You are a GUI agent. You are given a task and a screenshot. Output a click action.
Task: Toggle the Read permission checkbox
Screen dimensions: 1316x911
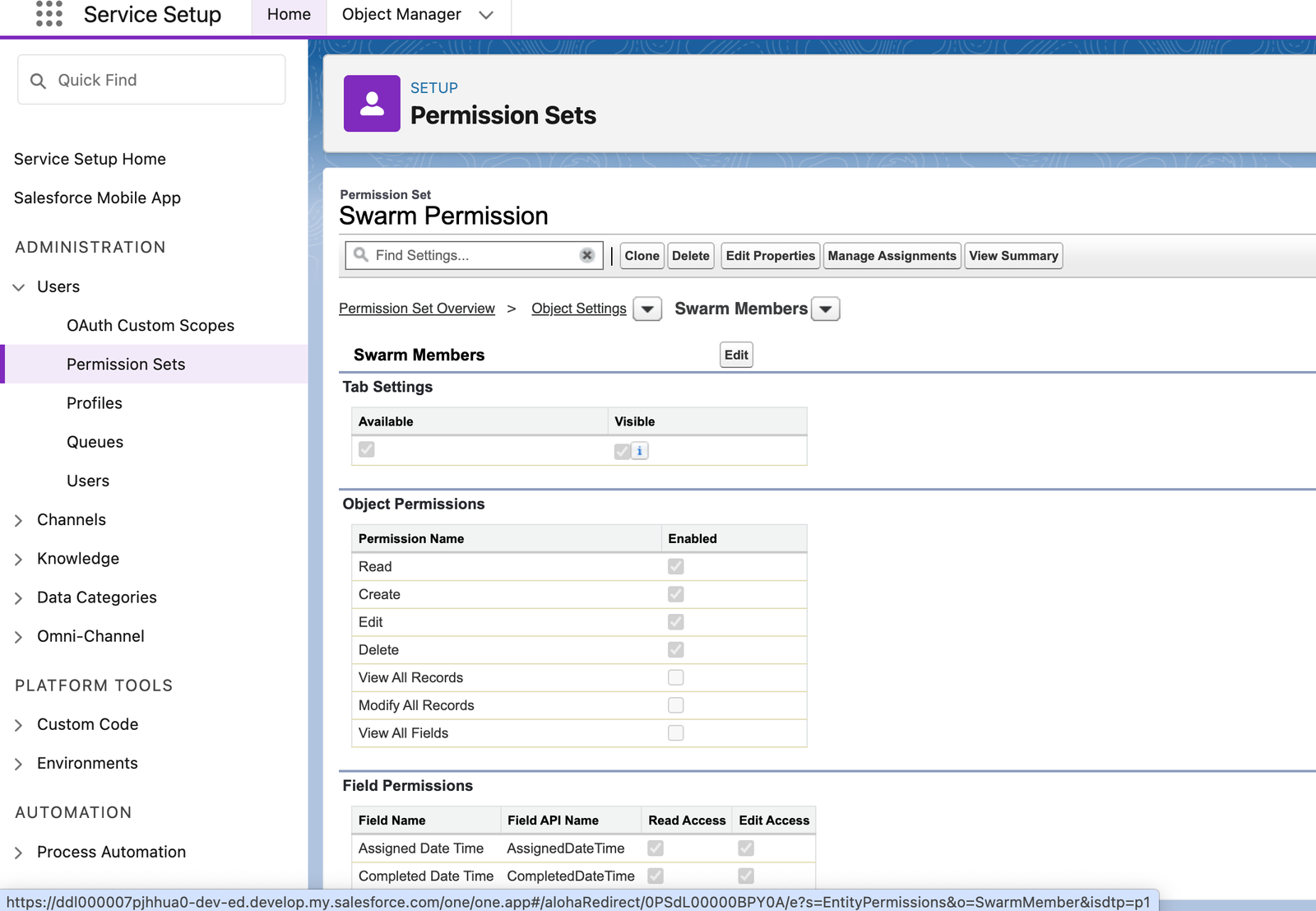point(676,566)
